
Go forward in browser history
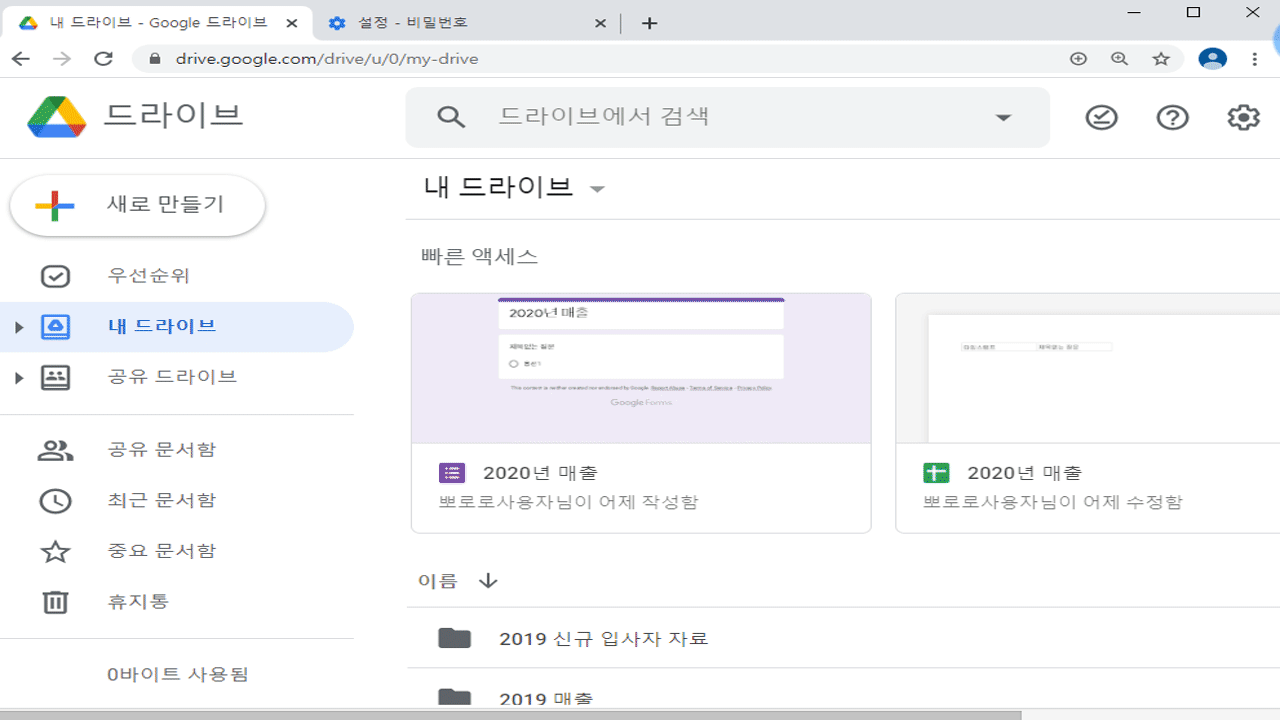coord(62,59)
